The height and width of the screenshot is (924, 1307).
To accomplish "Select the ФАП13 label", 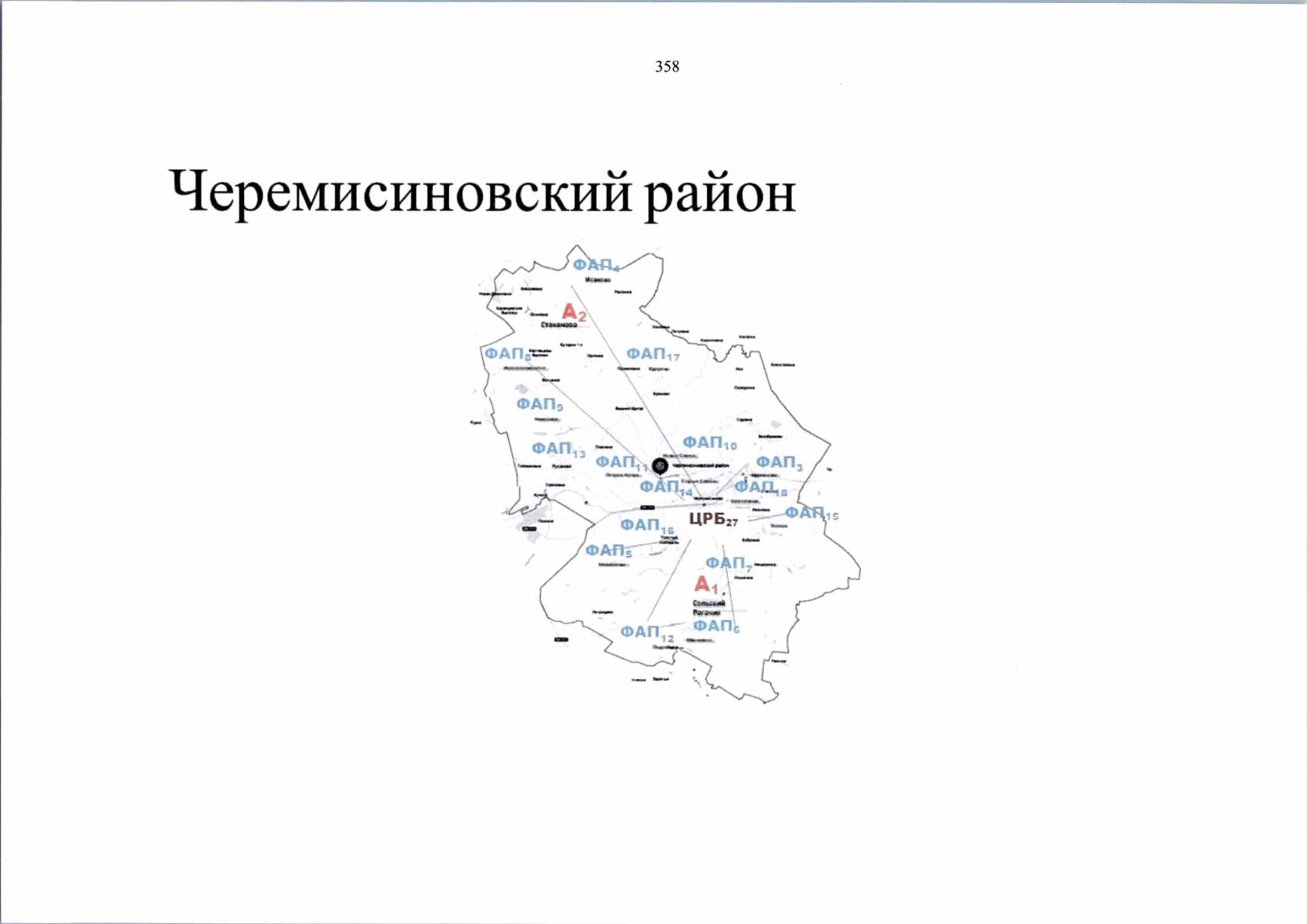I will (x=558, y=449).
